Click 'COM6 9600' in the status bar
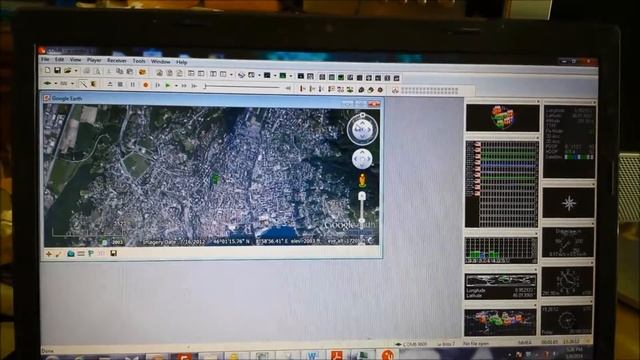 click(x=415, y=344)
